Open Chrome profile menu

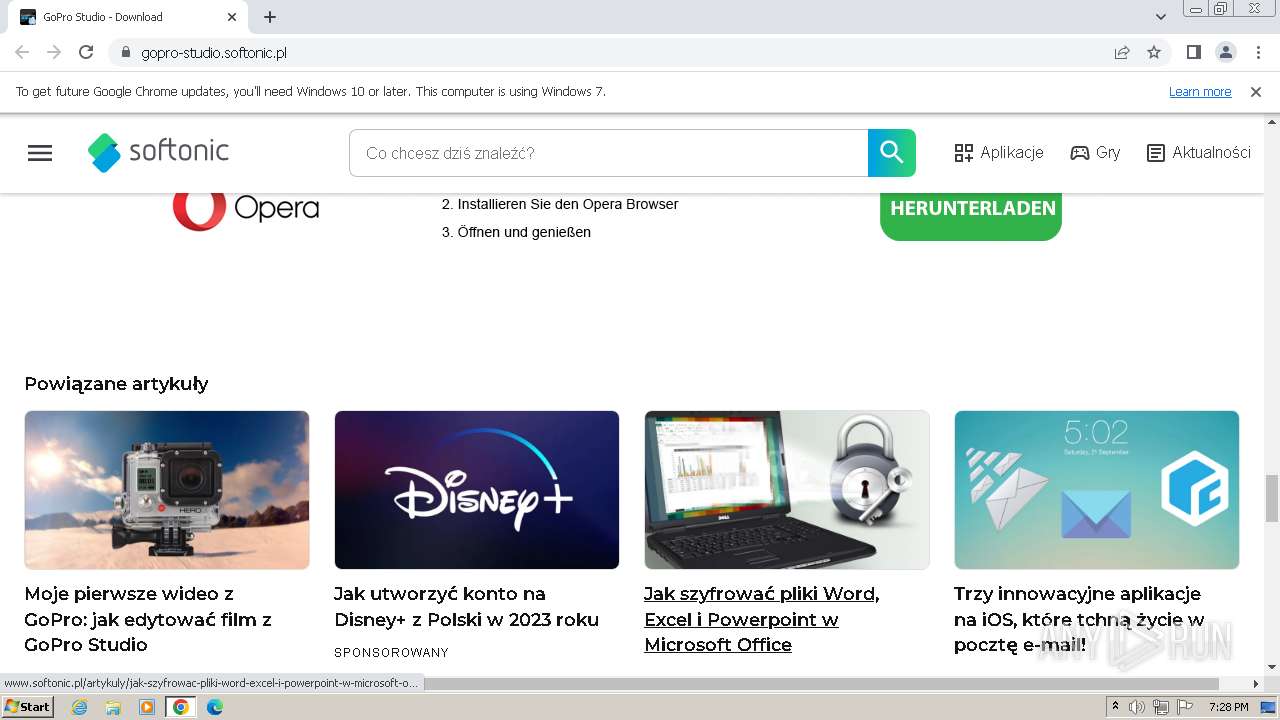tap(1225, 52)
